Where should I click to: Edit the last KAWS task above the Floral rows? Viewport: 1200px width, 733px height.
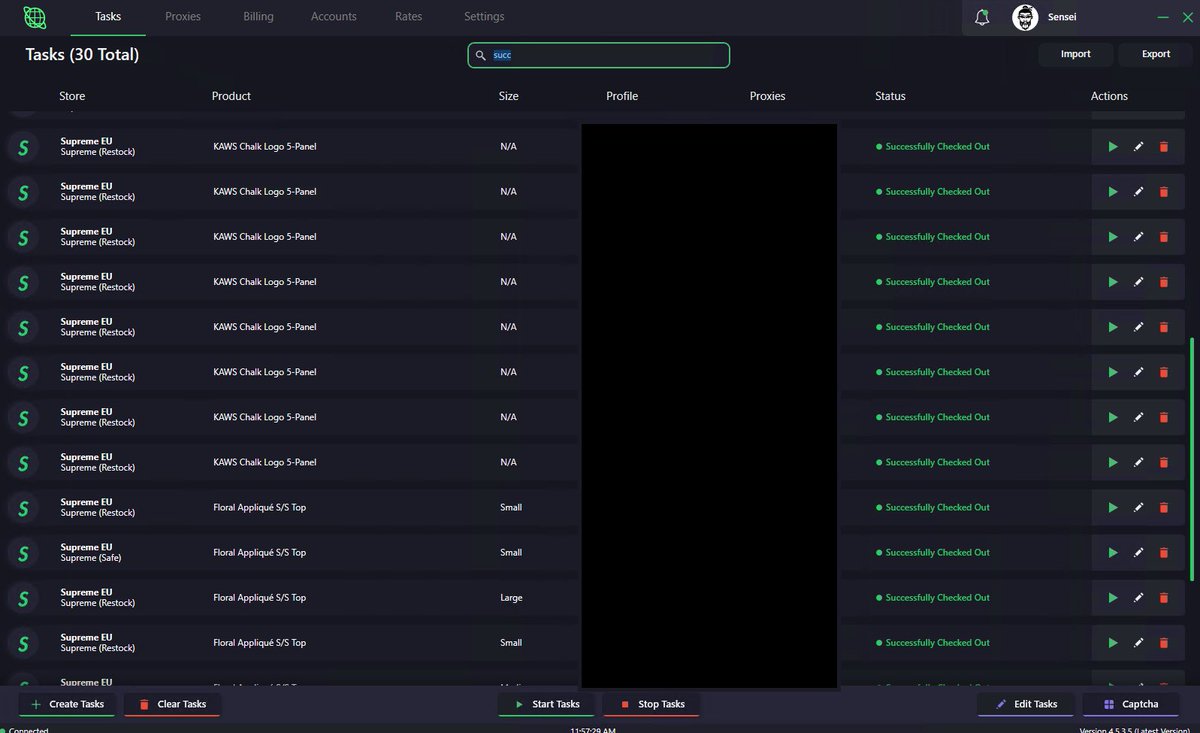(x=1138, y=462)
